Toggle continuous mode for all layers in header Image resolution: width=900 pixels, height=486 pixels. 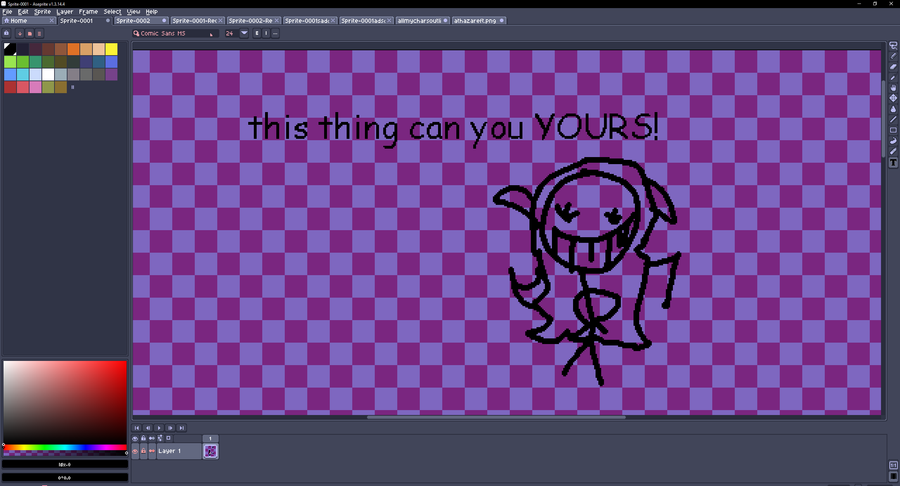point(152,438)
